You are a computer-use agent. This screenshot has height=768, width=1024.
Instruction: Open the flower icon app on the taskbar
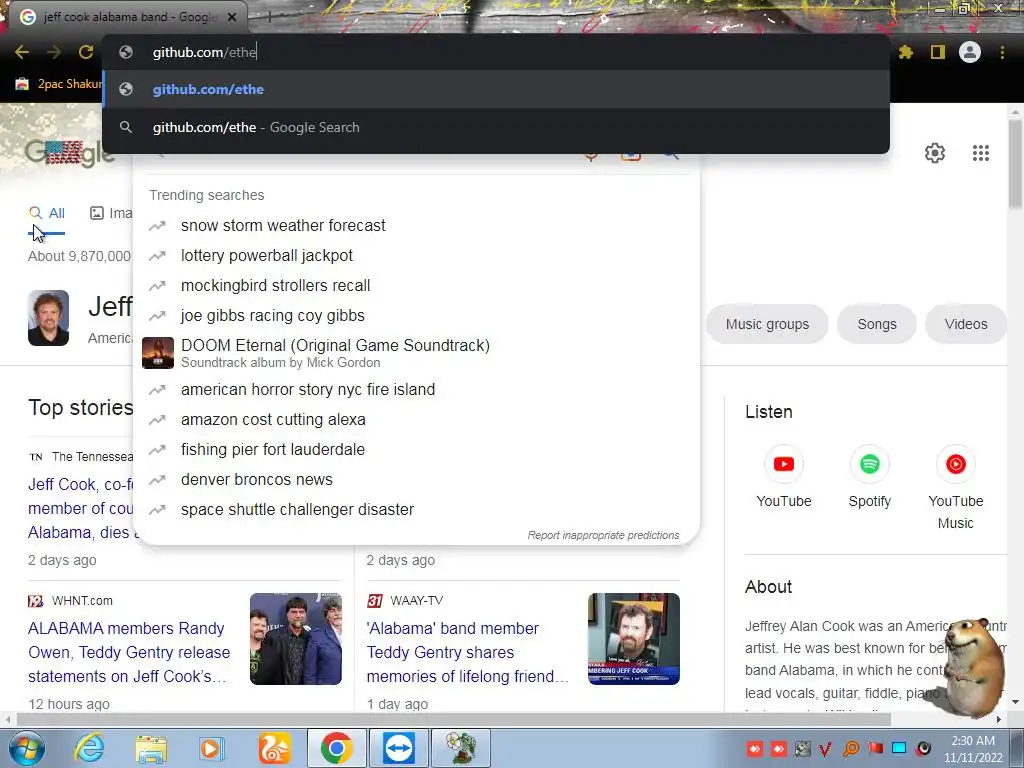461,748
